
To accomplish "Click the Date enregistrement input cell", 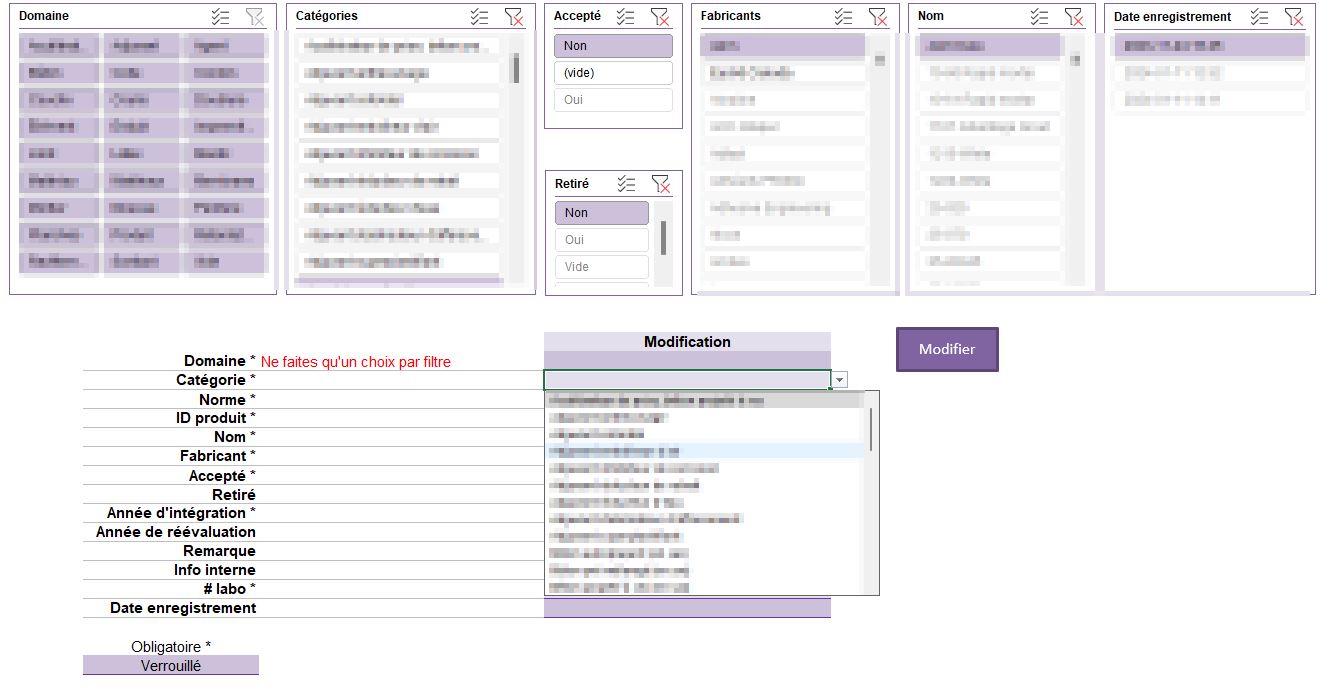I will pos(687,608).
